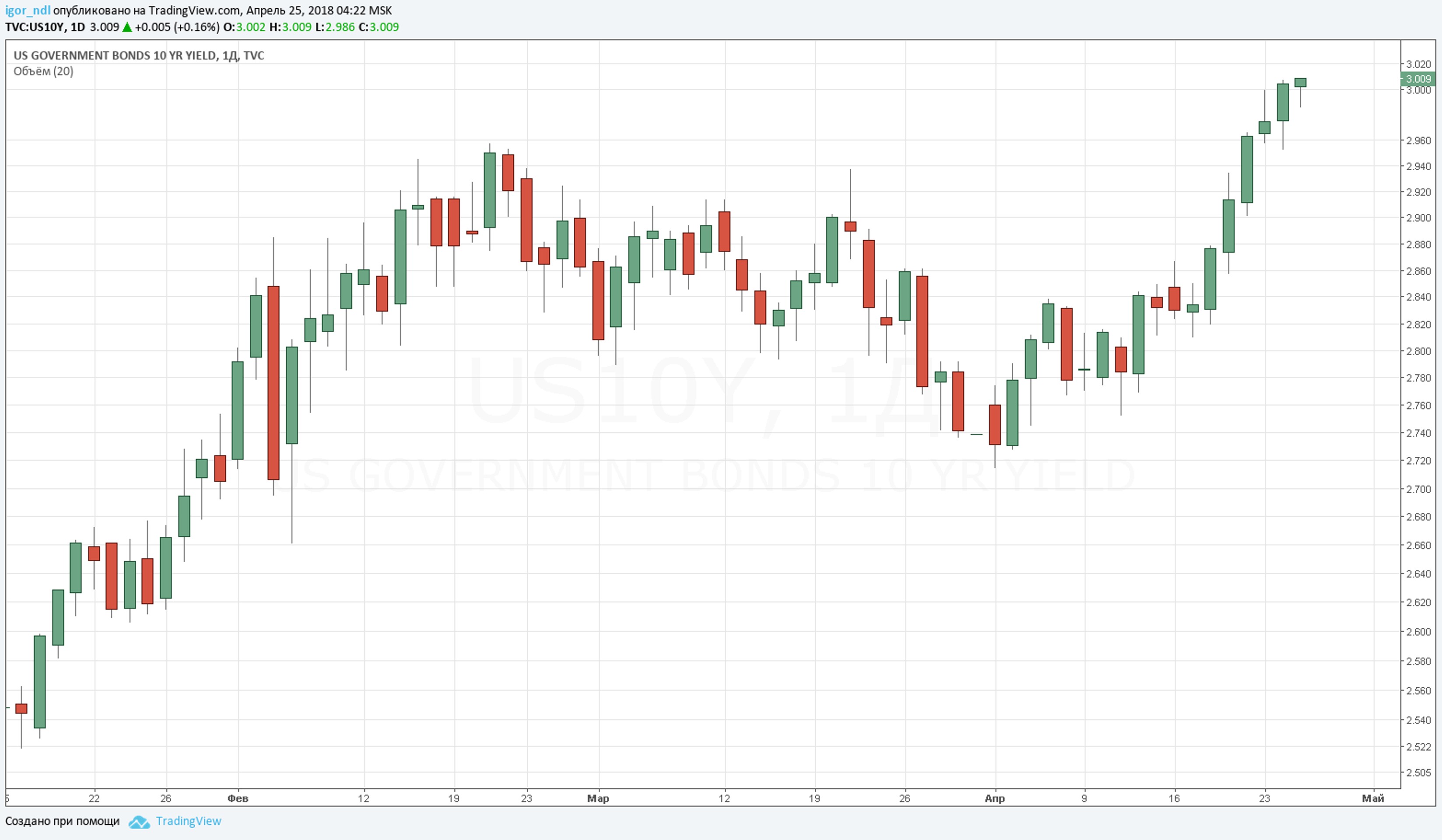Click the 16 date label in April
This screenshot has height=840, width=1442.
1174,798
